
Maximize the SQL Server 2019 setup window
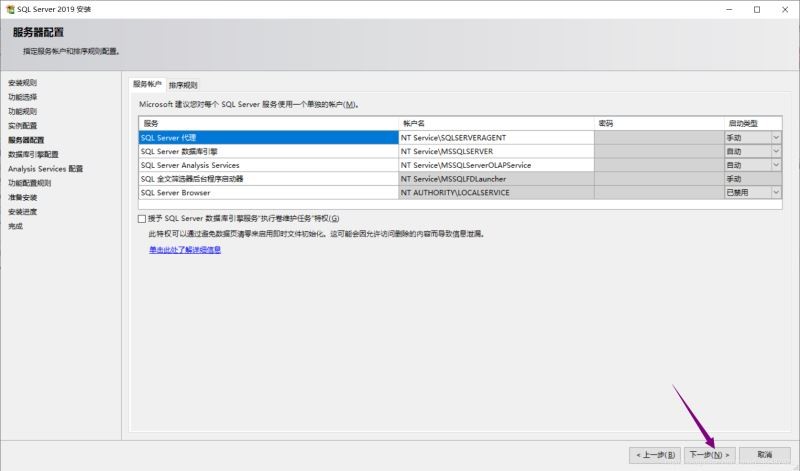[756, 9]
